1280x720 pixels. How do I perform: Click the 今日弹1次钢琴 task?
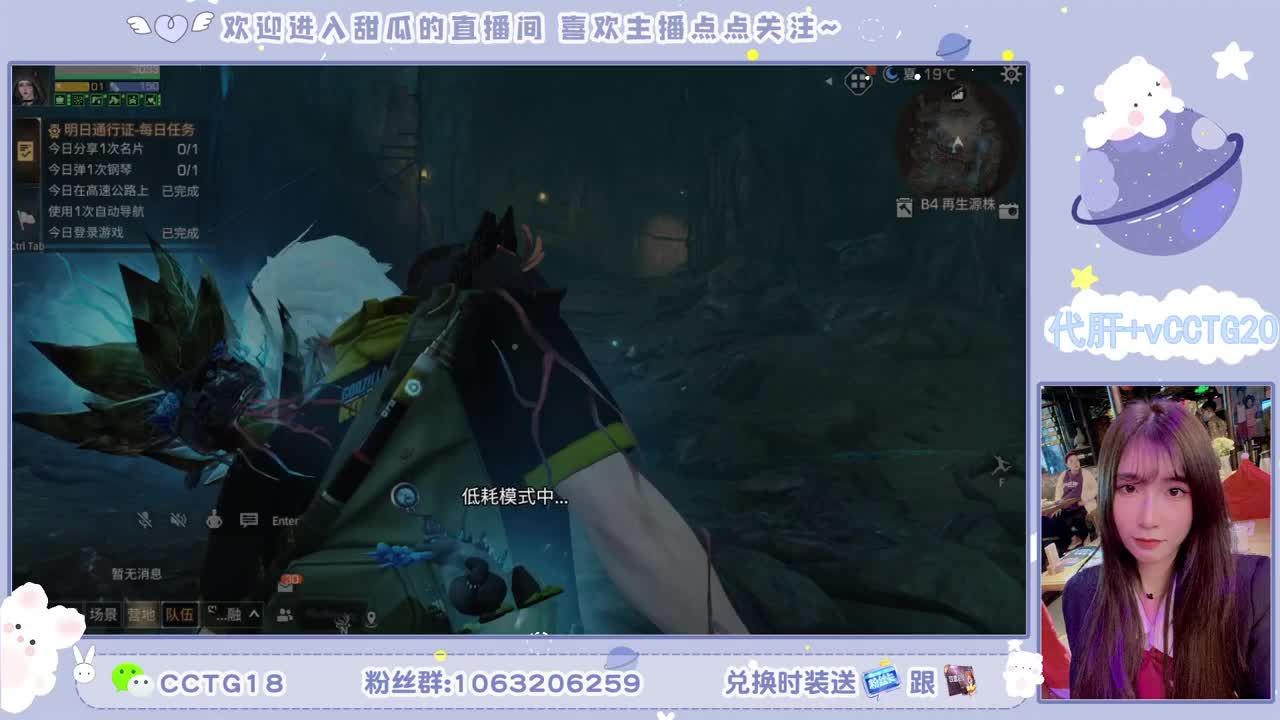click(x=90, y=169)
